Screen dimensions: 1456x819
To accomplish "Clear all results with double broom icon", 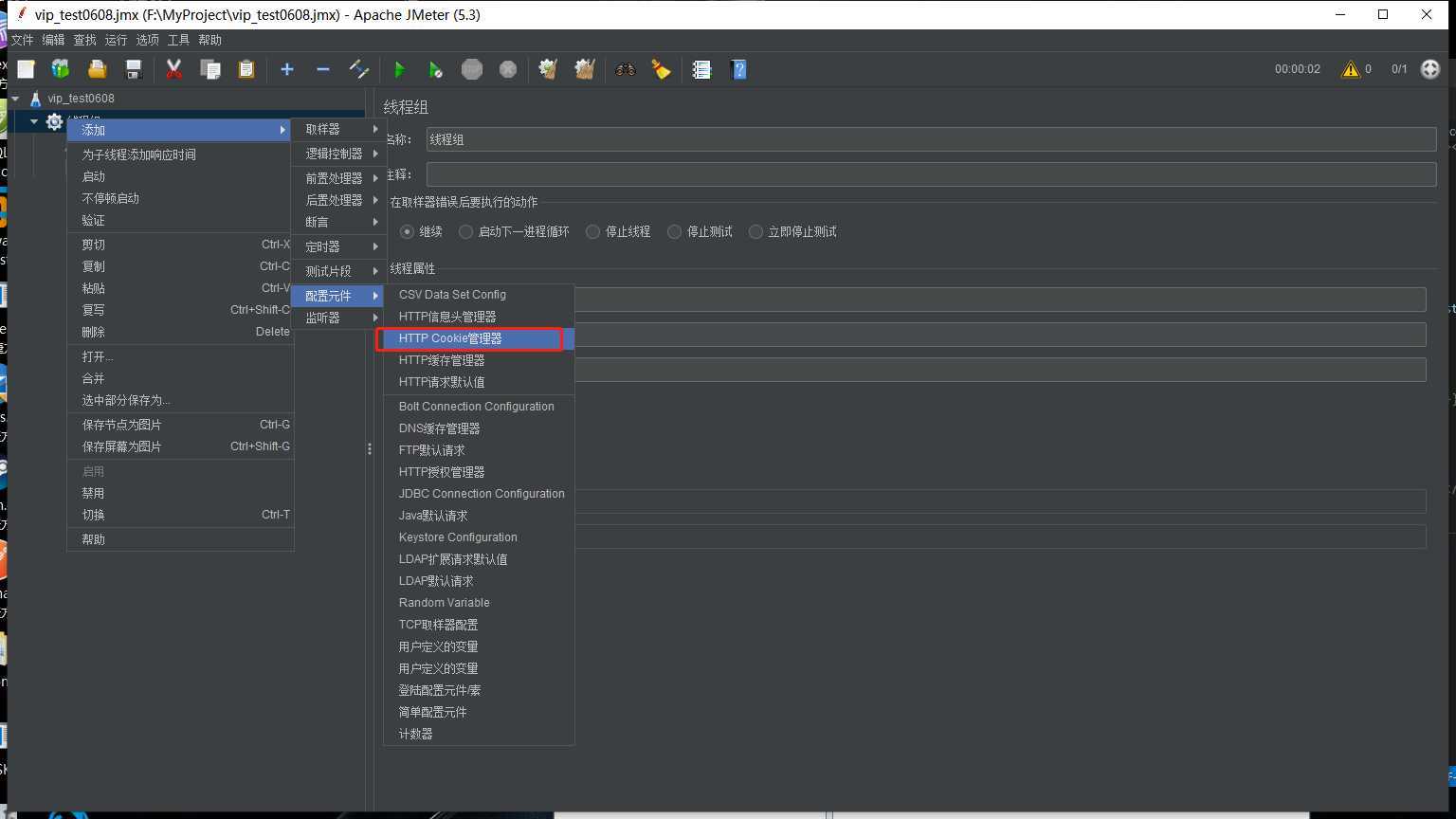I will click(585, 69).
